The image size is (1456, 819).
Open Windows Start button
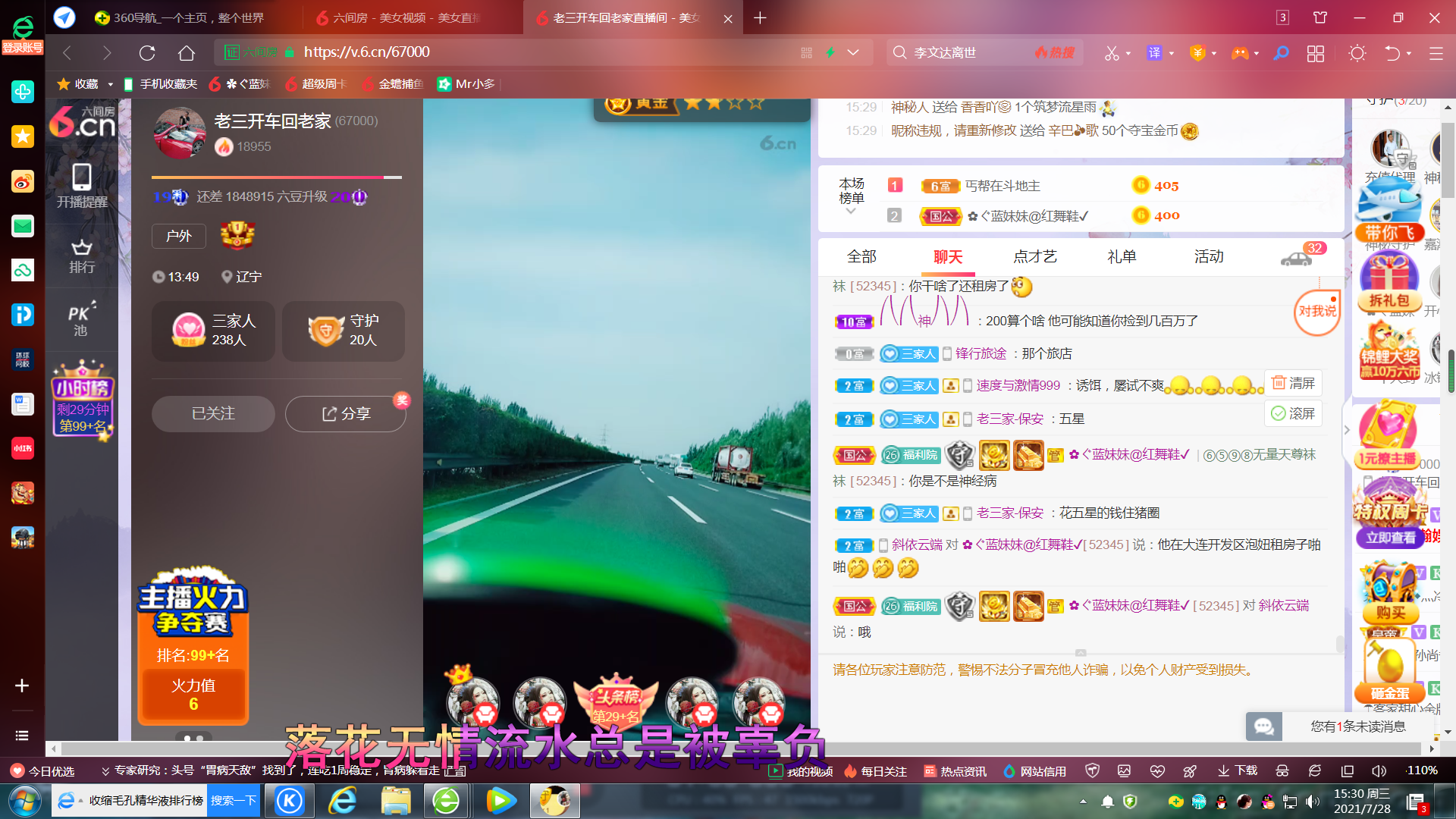tap(24, 801)
